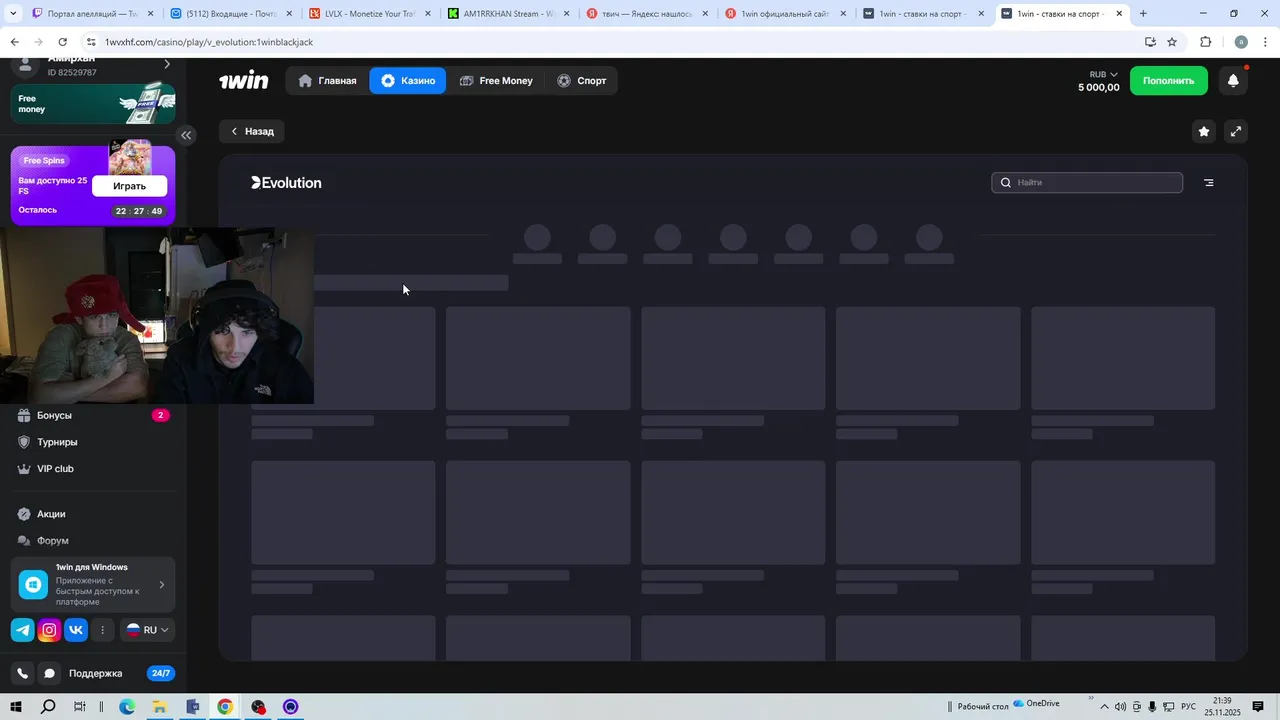The image size is (1280, 720).
Task: Add game to favorites with star icon
Action: (1204, 131)
